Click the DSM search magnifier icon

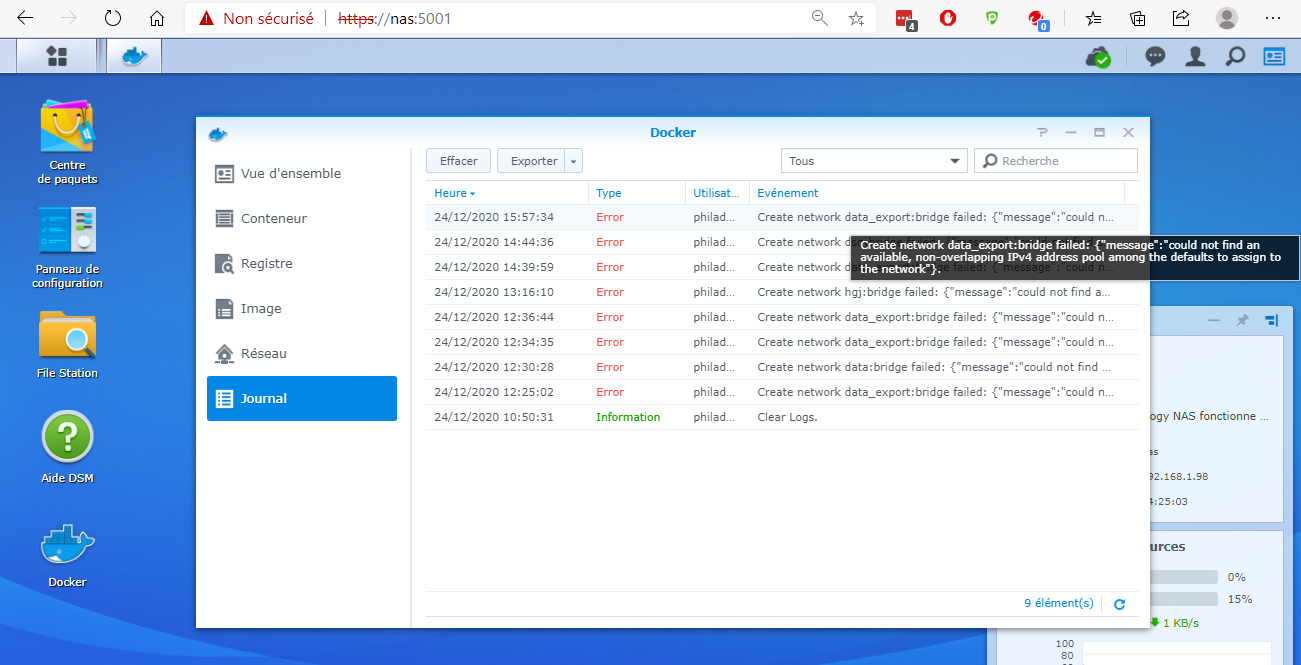click(1235, 57)
